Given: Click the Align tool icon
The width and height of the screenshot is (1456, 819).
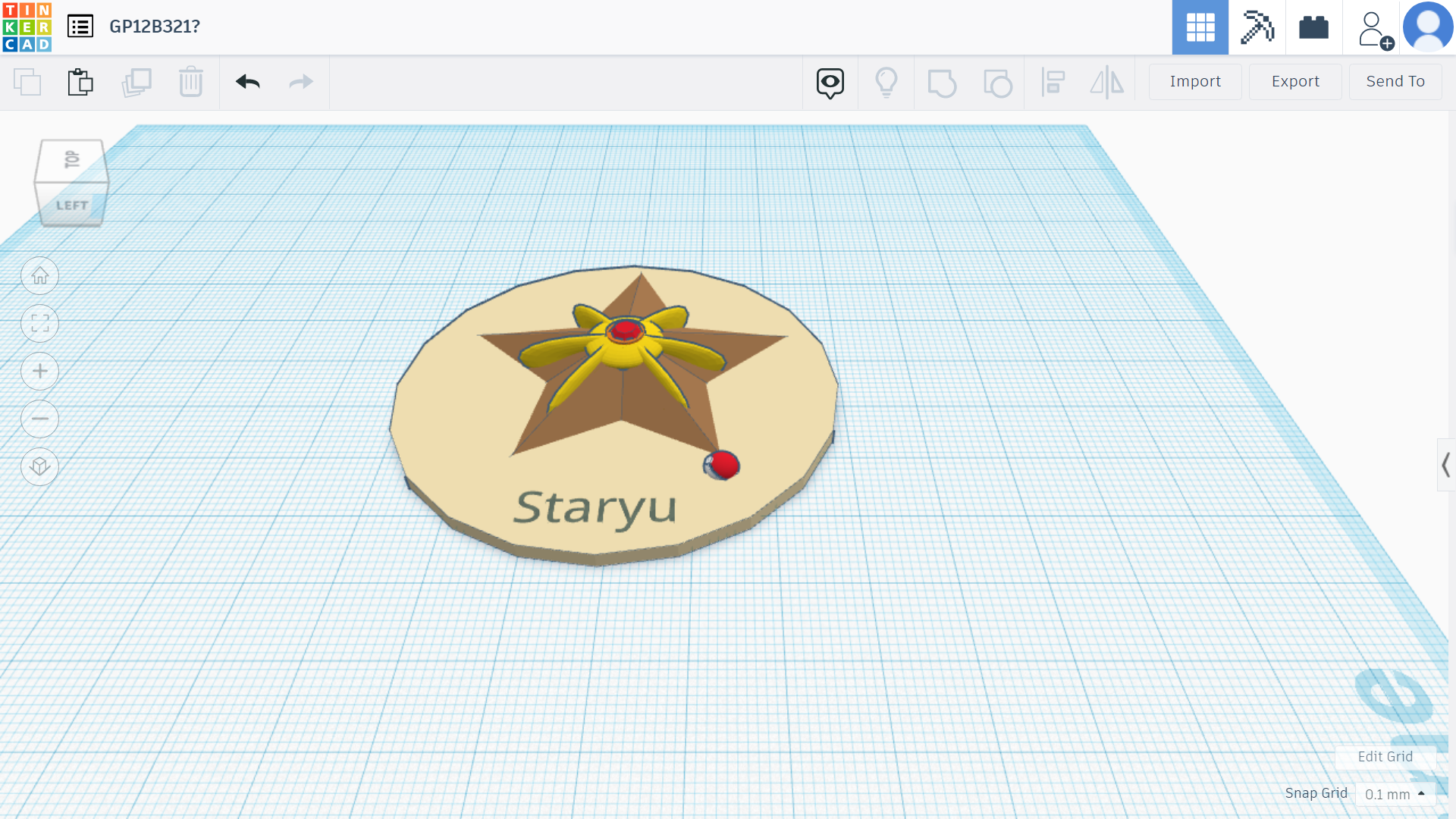Looking at the screenshot, I should (x=1053, y=82).
